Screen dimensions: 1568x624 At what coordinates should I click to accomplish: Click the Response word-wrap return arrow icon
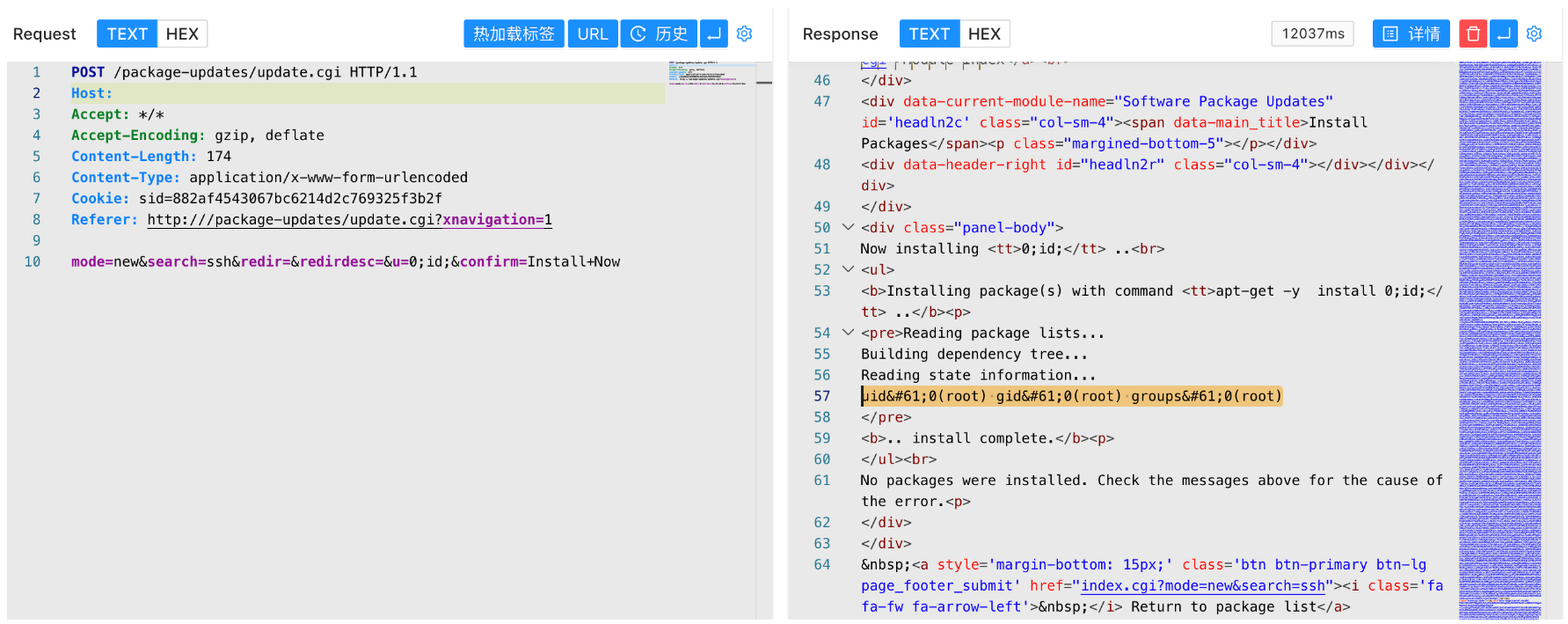[1504, 33]
